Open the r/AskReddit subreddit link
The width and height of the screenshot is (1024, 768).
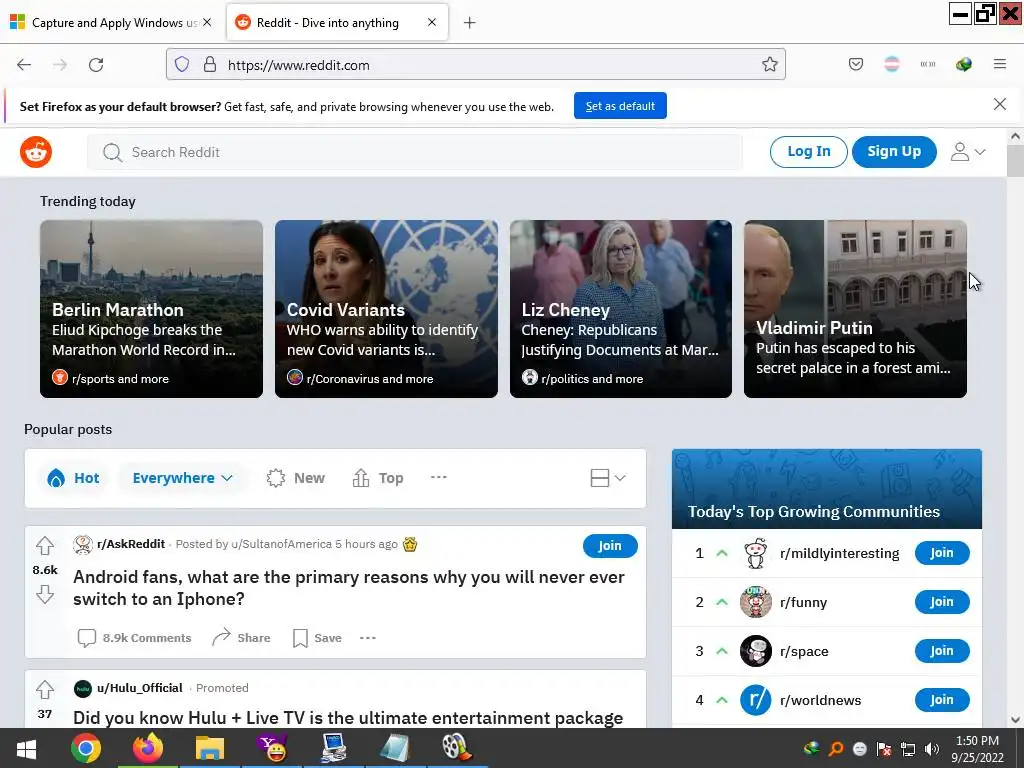click(131, 544)
